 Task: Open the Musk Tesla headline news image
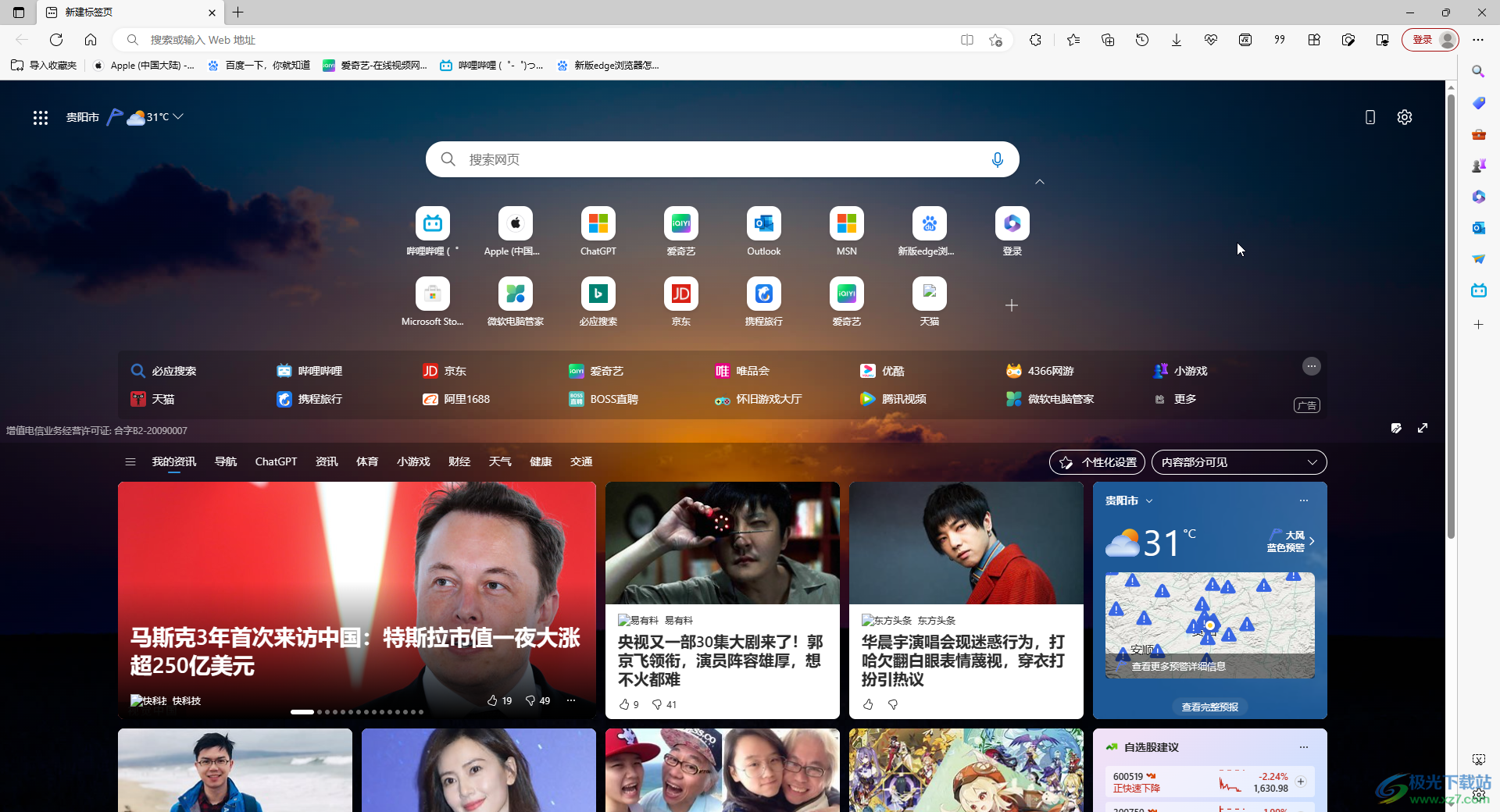357,600
